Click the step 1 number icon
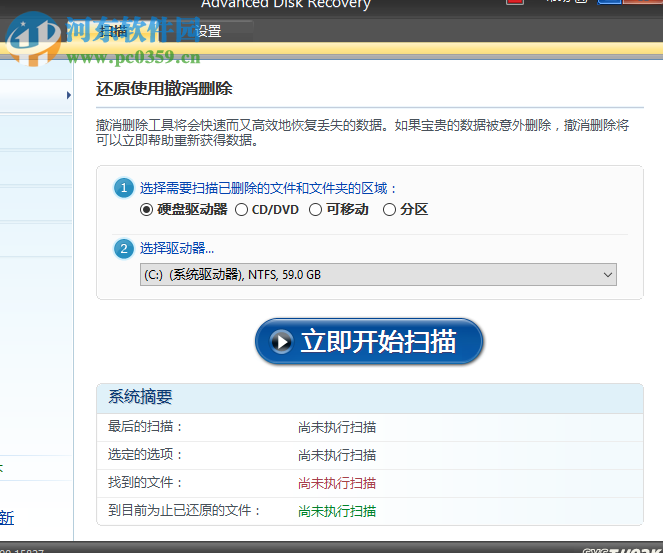 pyautogui.click(x=124, y=188)
